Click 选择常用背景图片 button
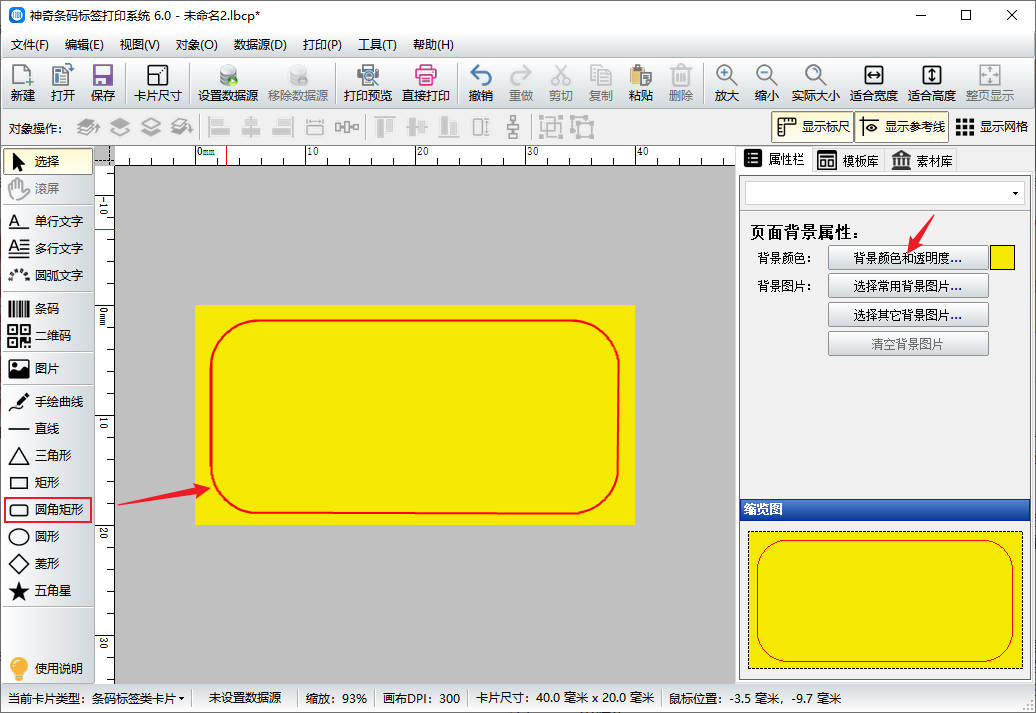The height and width of the screenshot is (713, 1036). pos(908,286)
